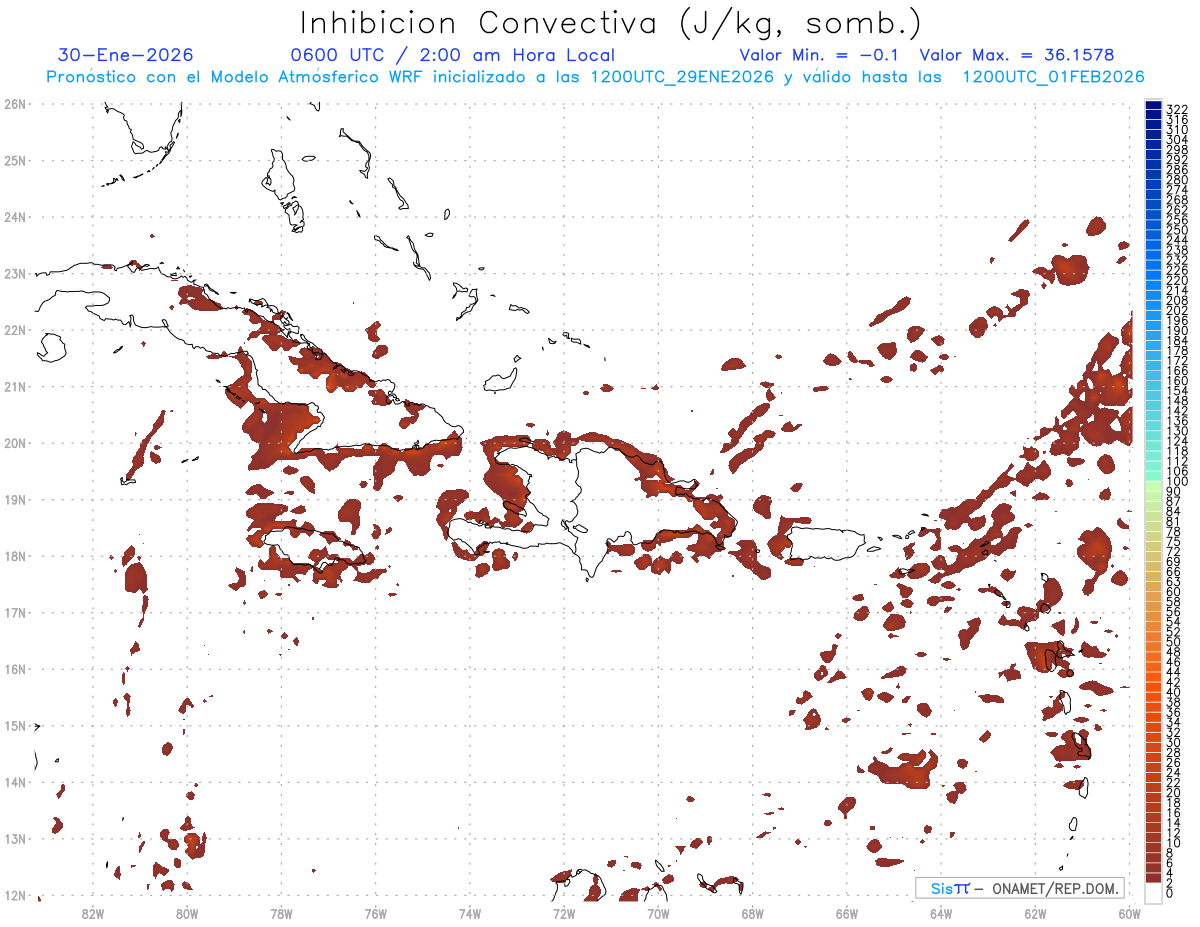This screenshot has width=1200, height=927.
Task: Click the 60W longitude label
Action: tap(1129, 913)
